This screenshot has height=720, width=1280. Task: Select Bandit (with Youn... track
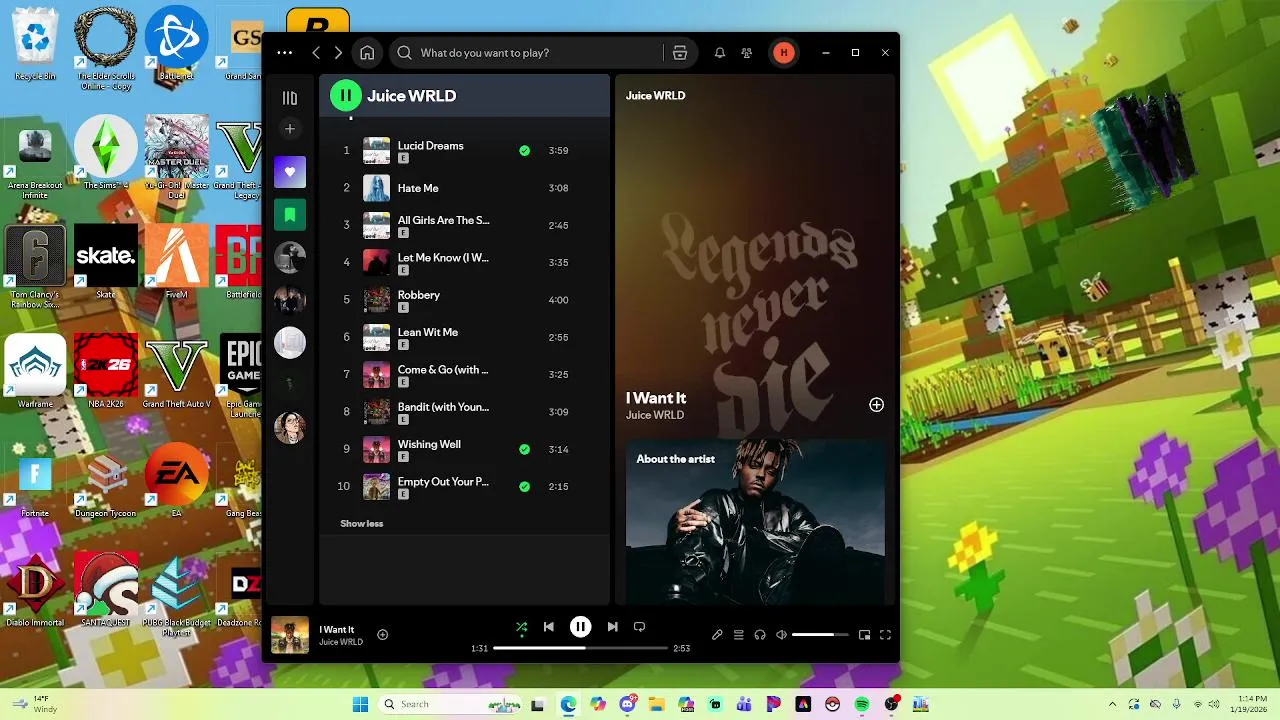tap(464, 412)
